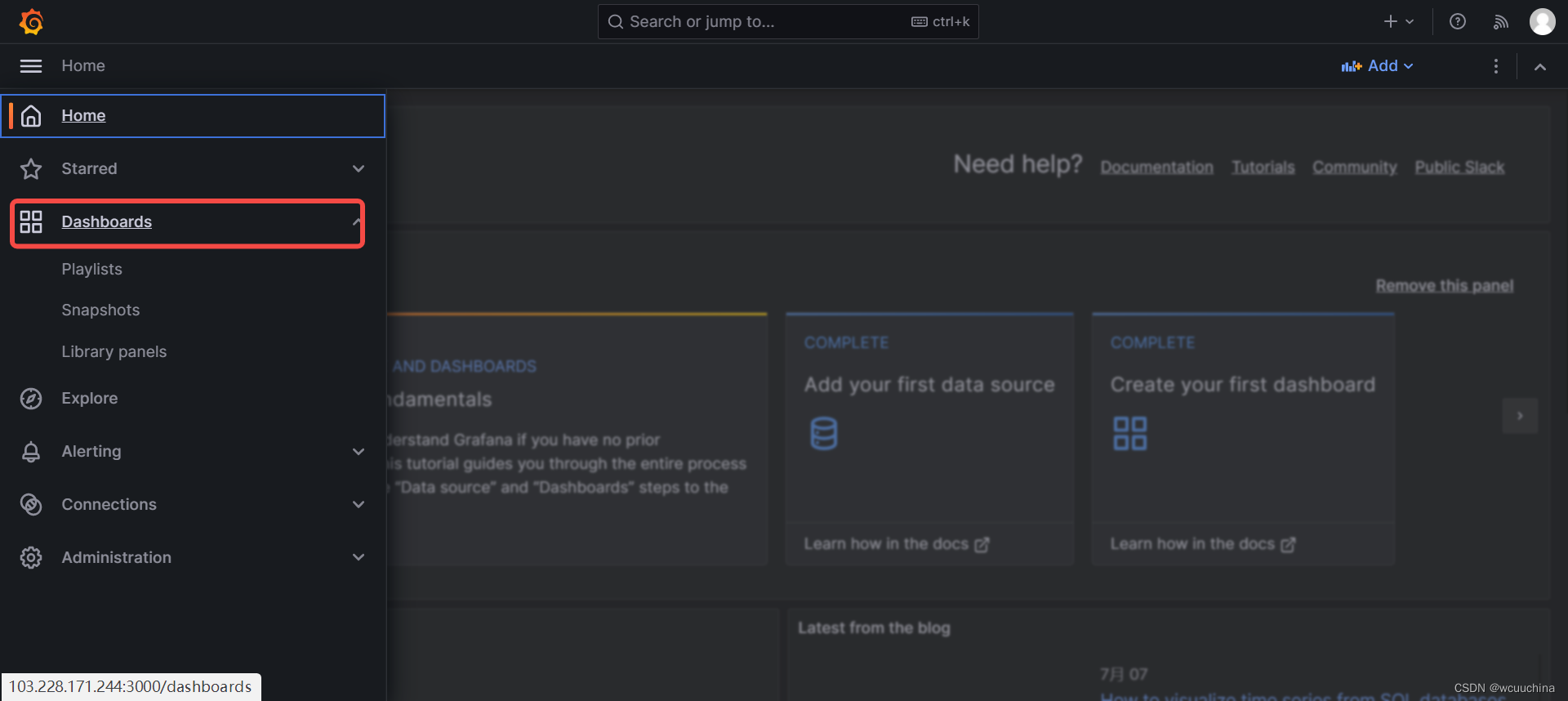Viewport: 1568px width, 701px height.
Task: Click the dashboard grid icon on card
Action: click(x=1130, y=433)
